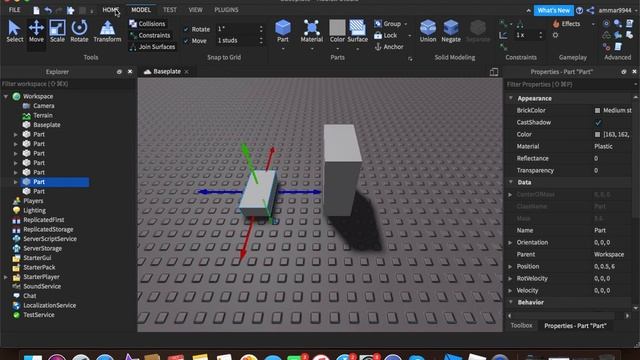Image resolution: width=640 pixels, height=360 pixels.
Task: Click the new file icon
Action: pyautogui.click(x=36, y=10)
